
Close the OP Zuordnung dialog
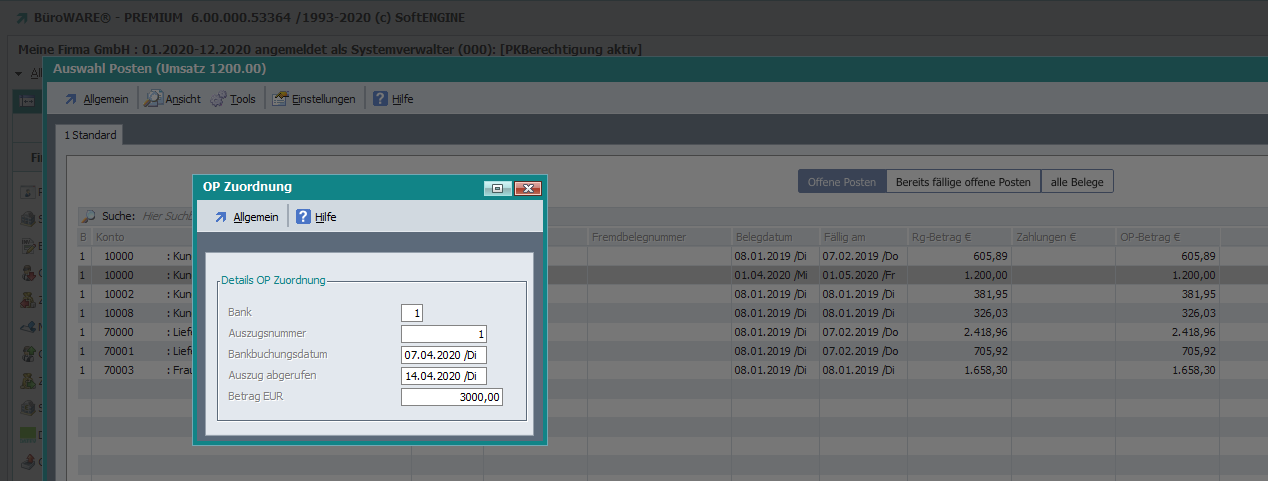tap(526, 187)
